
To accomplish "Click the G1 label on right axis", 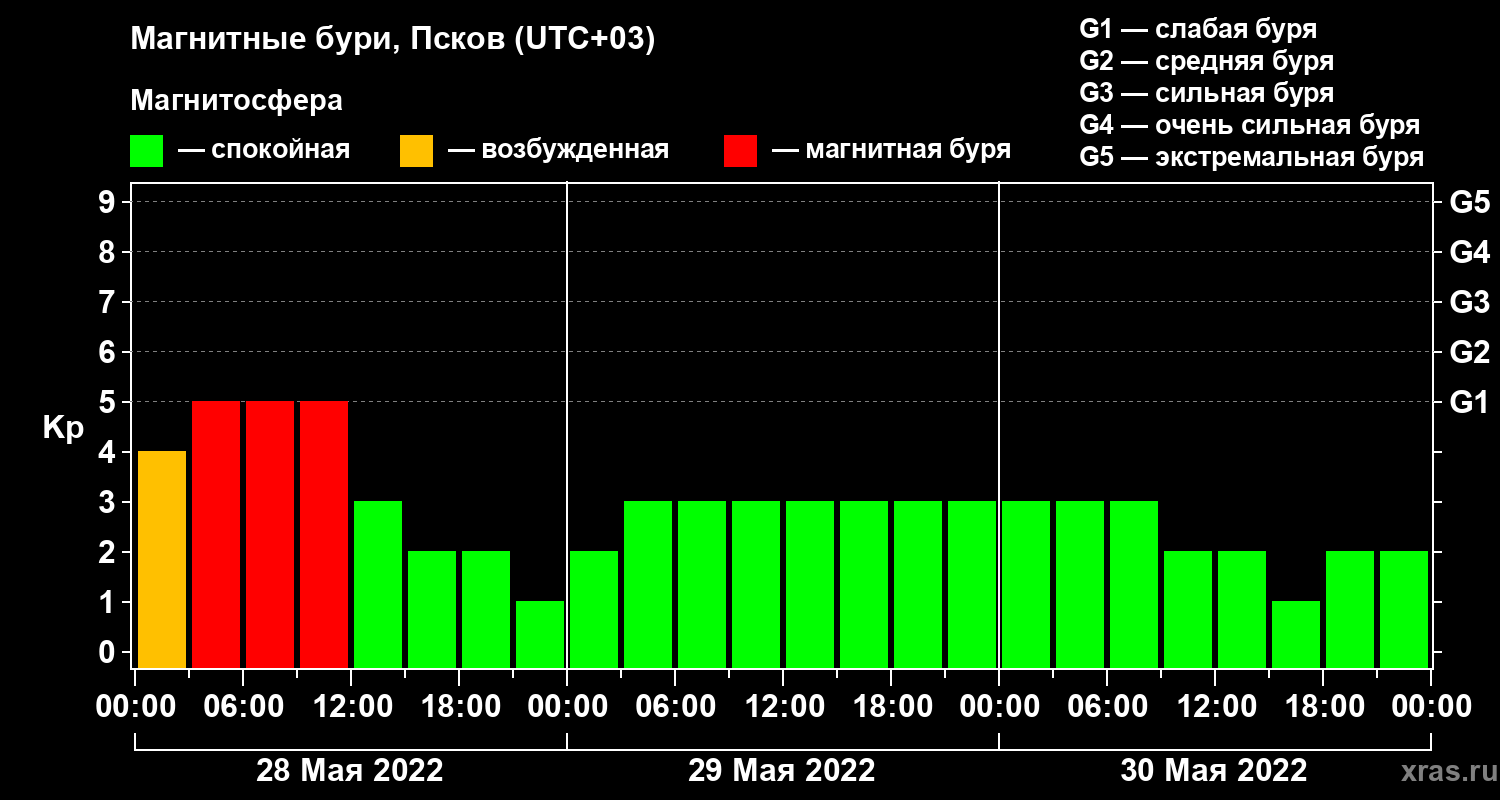I will click(1469, 402).
